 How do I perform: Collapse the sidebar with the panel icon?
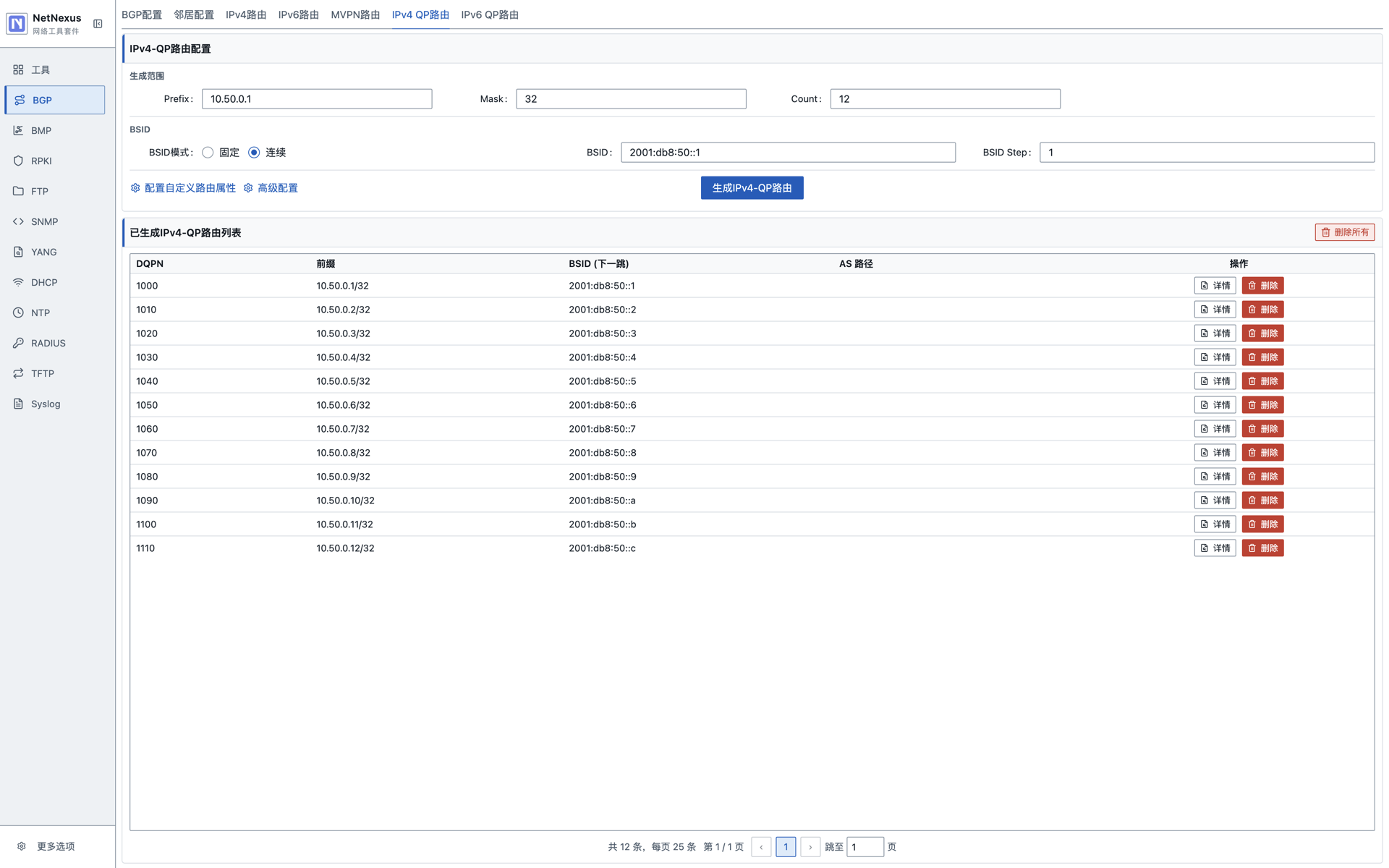[x=98, y=24]
